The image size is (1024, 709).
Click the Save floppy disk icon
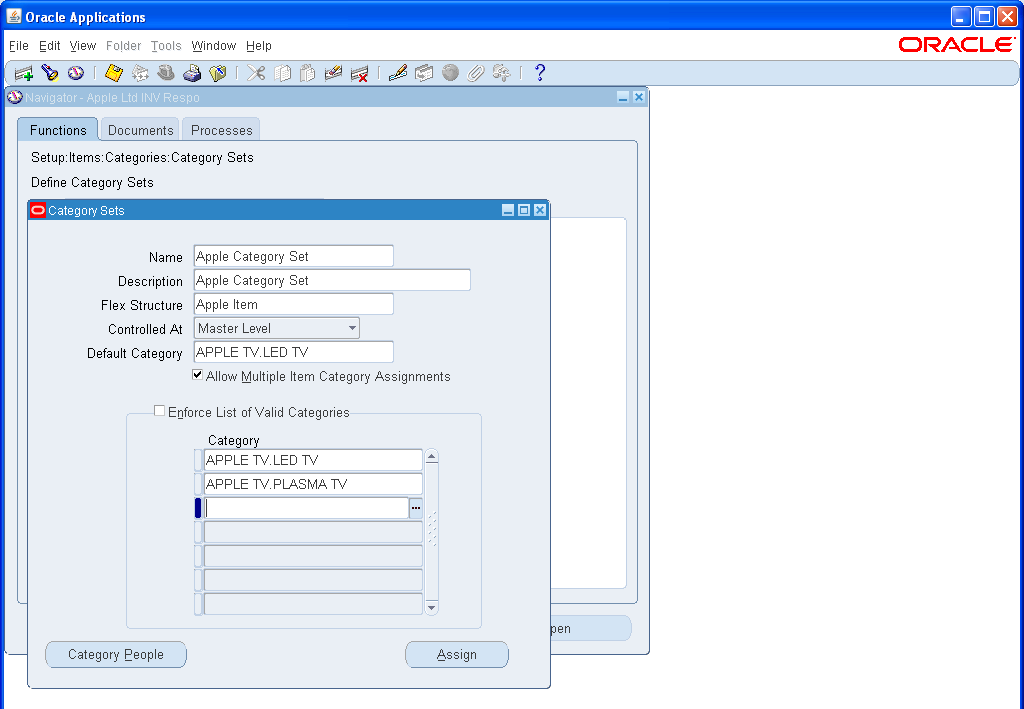coord(112,72)
